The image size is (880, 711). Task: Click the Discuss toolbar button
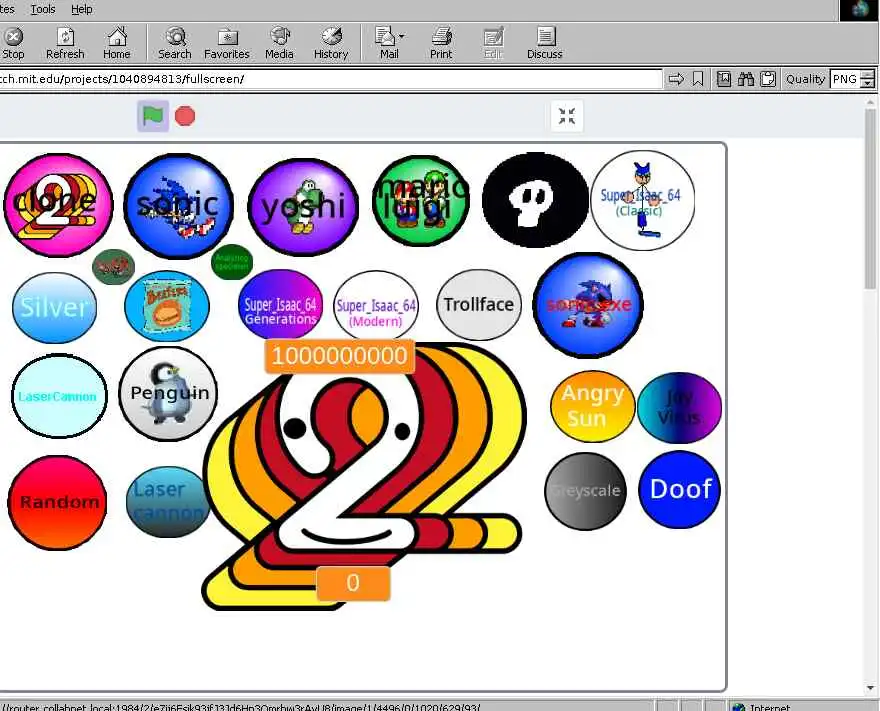click(x=544, y=43)
